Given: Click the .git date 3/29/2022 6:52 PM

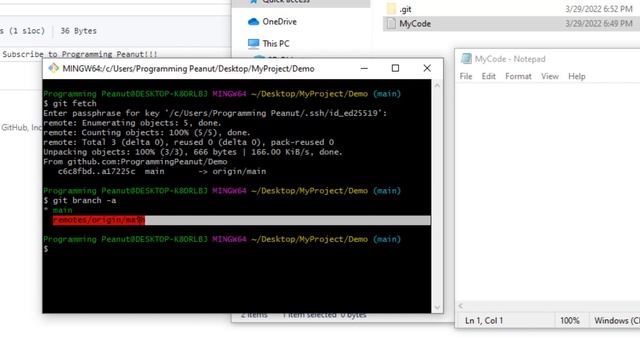Looking at the screenshot, I should click(x=599, y=9).
